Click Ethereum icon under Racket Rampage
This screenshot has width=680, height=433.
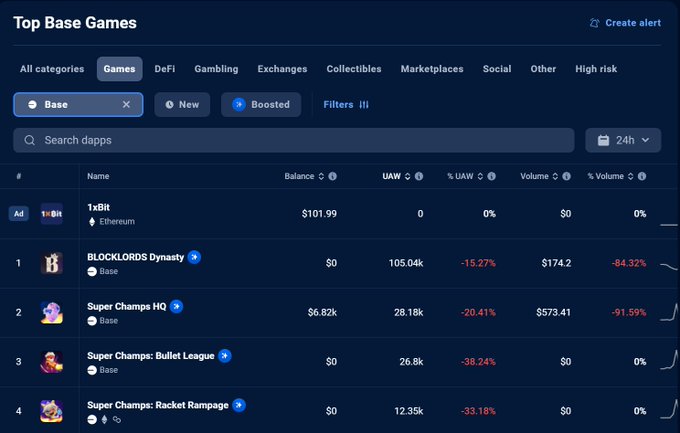click(x=104, y=420)
